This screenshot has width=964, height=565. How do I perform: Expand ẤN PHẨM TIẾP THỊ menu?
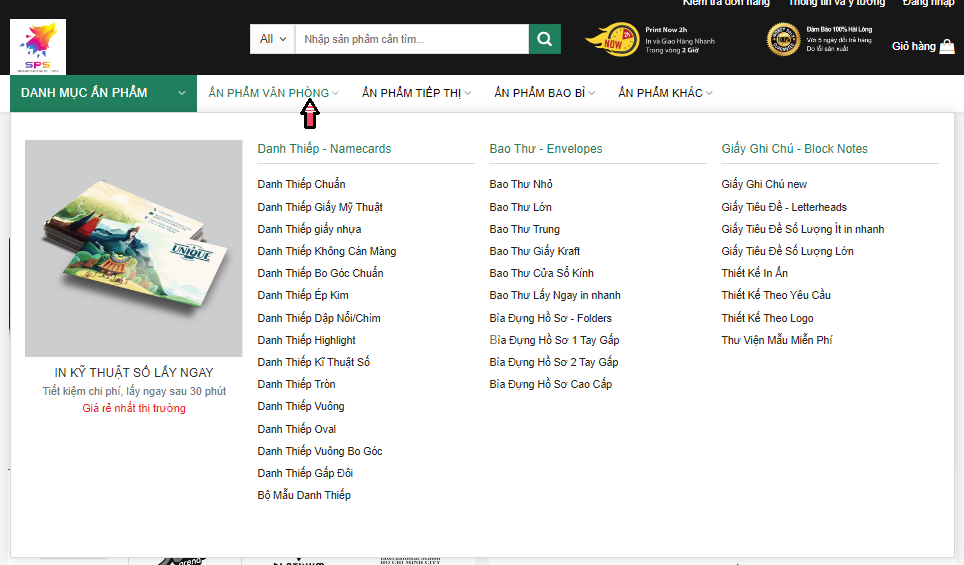pos(416,93)
